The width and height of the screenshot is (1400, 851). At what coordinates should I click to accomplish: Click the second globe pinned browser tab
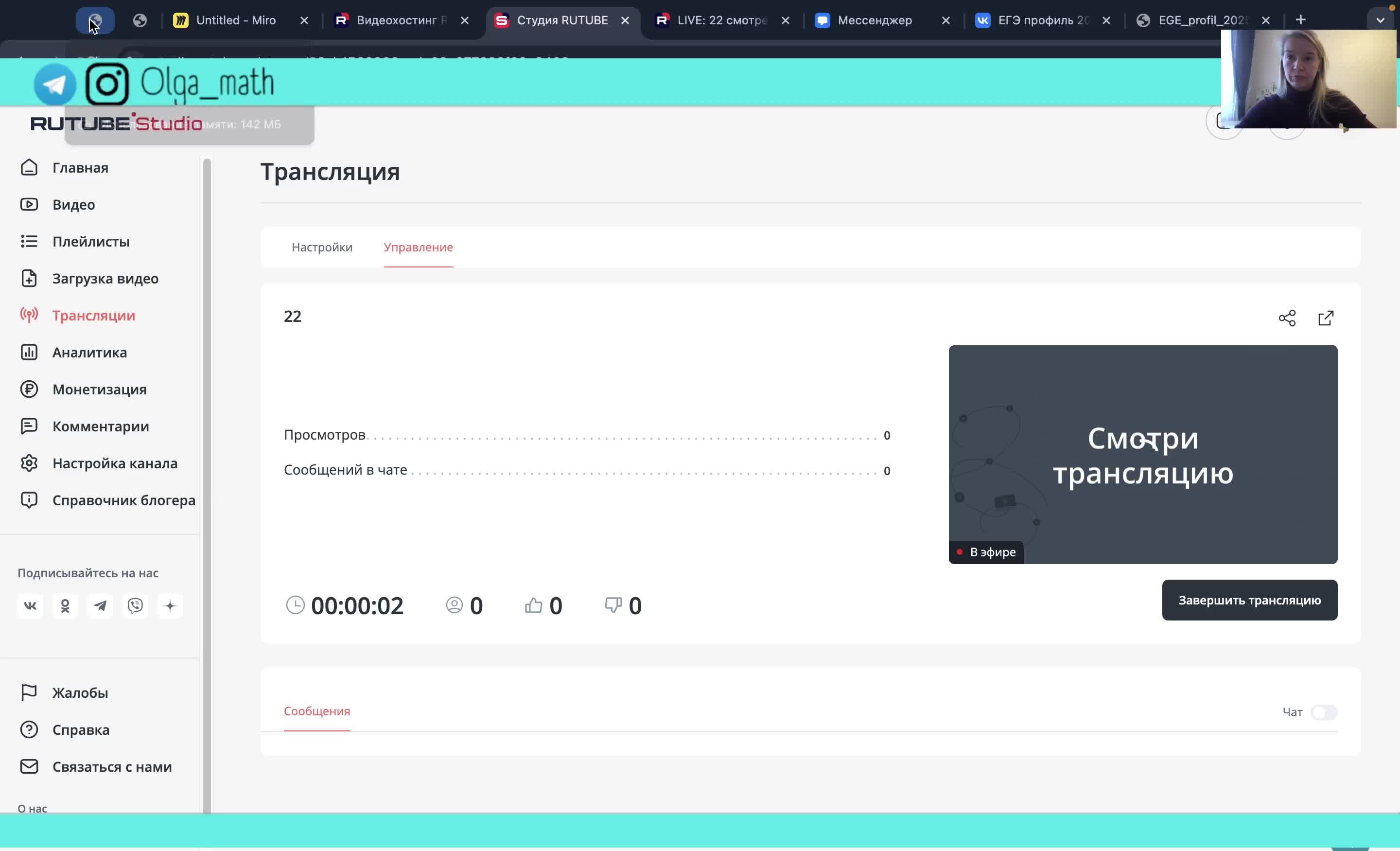(x=140, y=20)
